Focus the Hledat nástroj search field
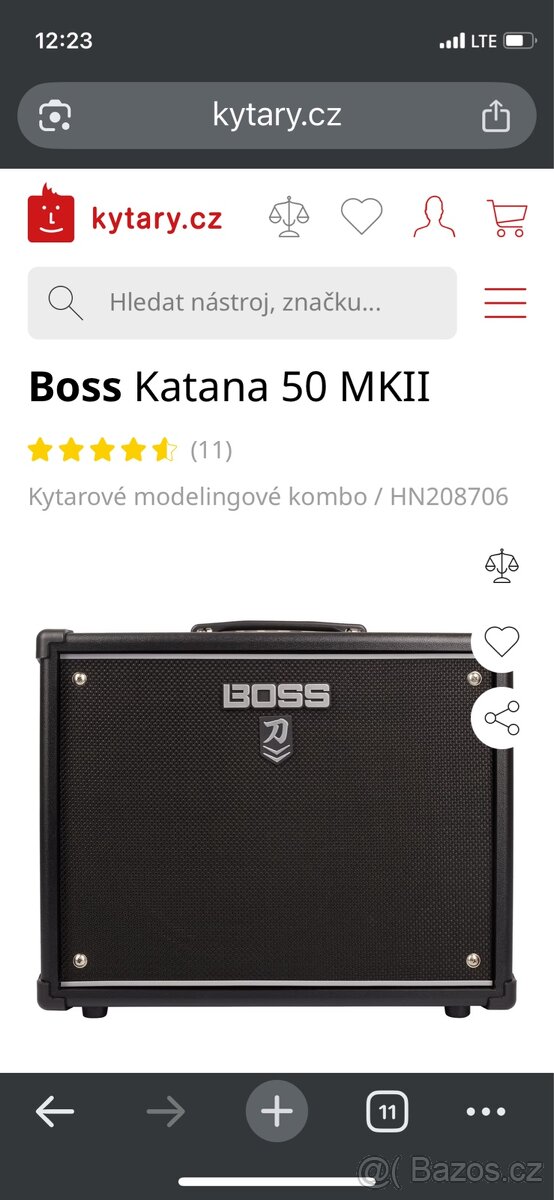 coord(242,303)
